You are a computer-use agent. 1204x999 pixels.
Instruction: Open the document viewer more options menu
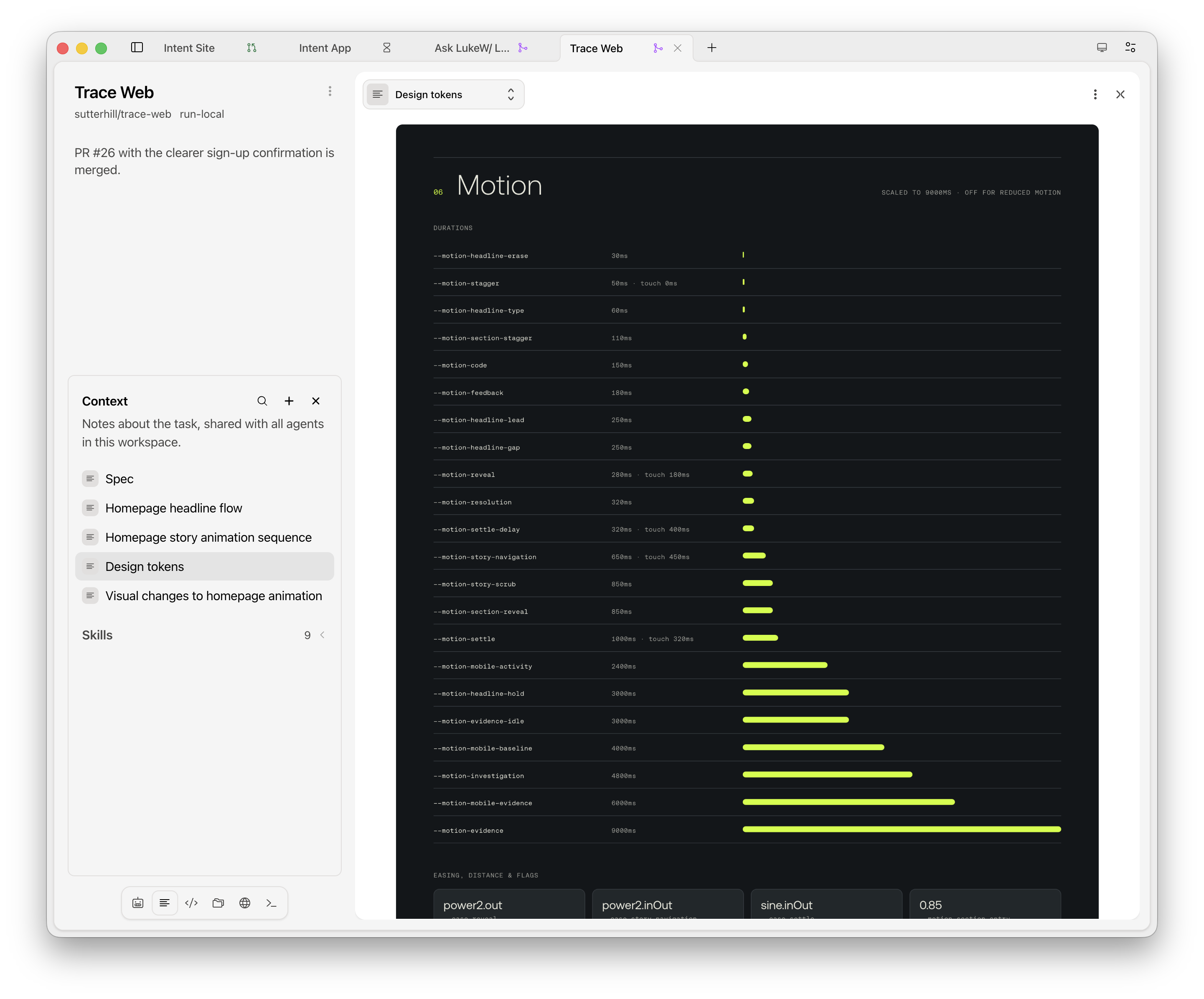1095,94
